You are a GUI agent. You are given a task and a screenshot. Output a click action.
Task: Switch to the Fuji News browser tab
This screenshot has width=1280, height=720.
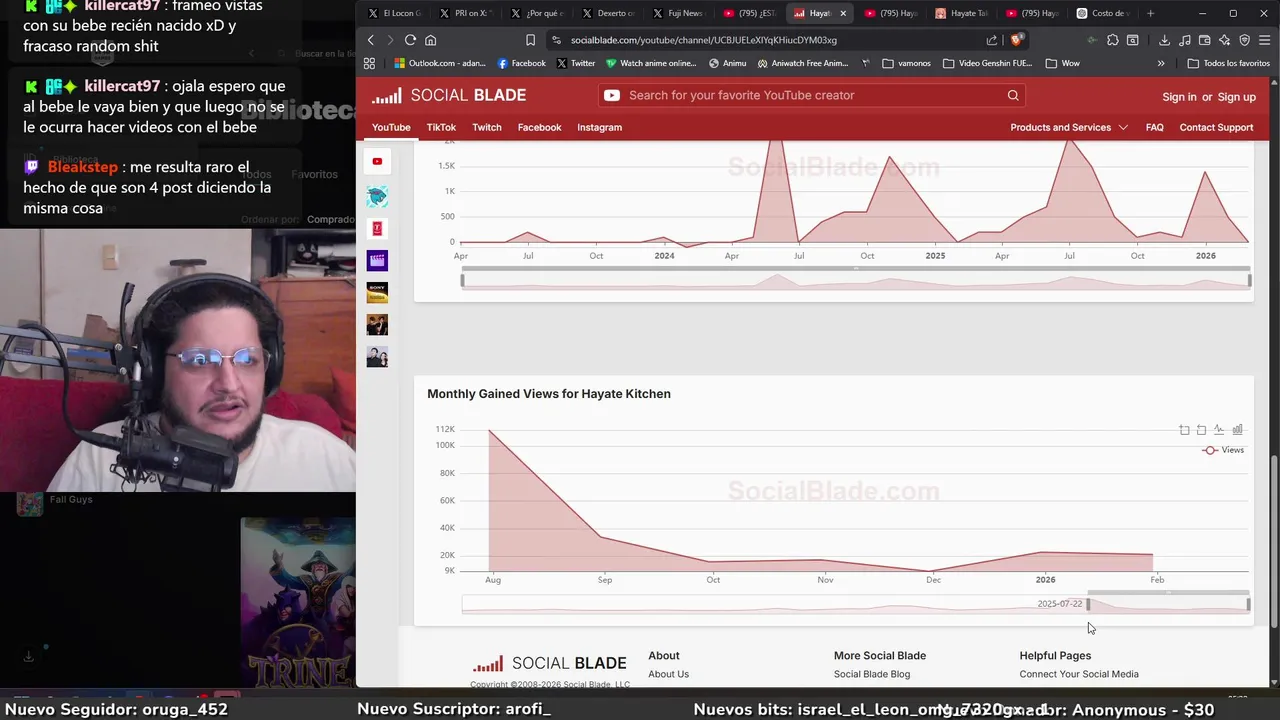point(678,13)
